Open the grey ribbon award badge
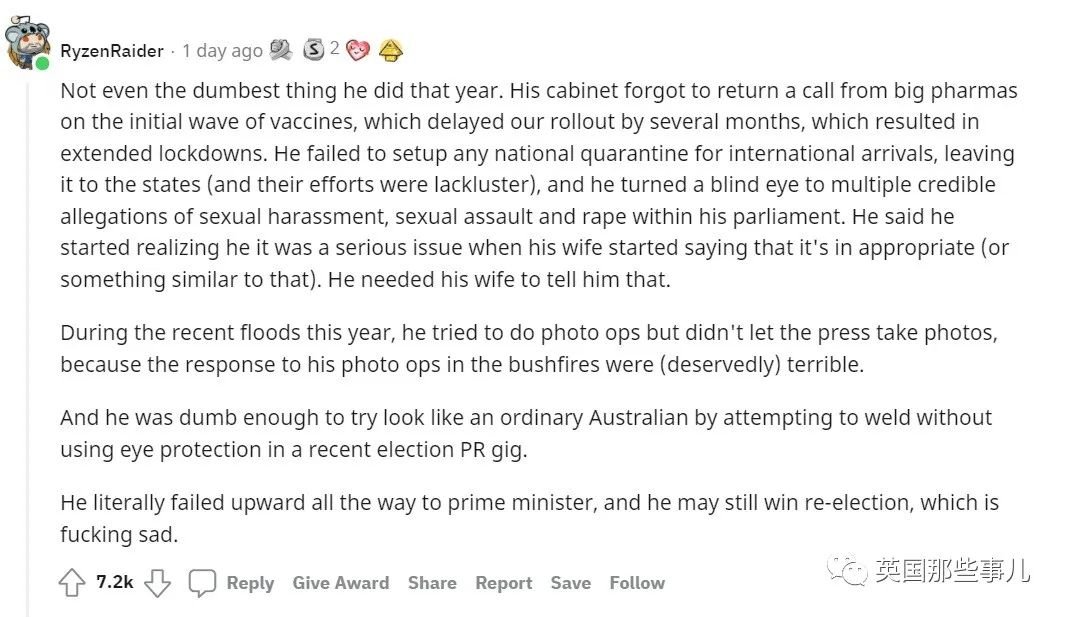The image size is (1065, 617). (x=281, y=50)
